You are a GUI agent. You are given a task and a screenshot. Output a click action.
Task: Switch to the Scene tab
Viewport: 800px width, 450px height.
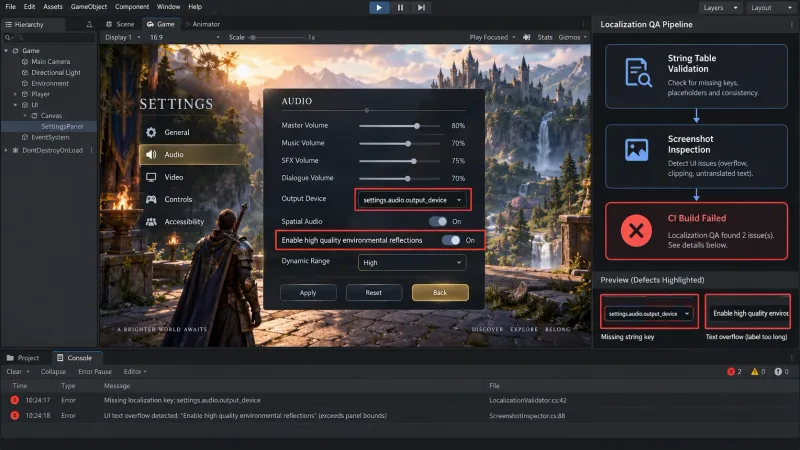tap(120, 24)
